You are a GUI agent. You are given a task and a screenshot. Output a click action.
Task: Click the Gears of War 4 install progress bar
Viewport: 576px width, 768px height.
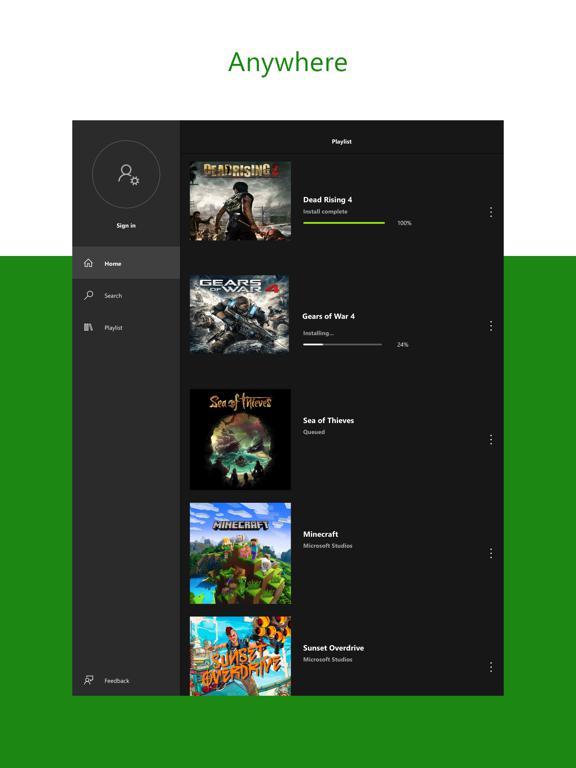click(x=342, y=344)
